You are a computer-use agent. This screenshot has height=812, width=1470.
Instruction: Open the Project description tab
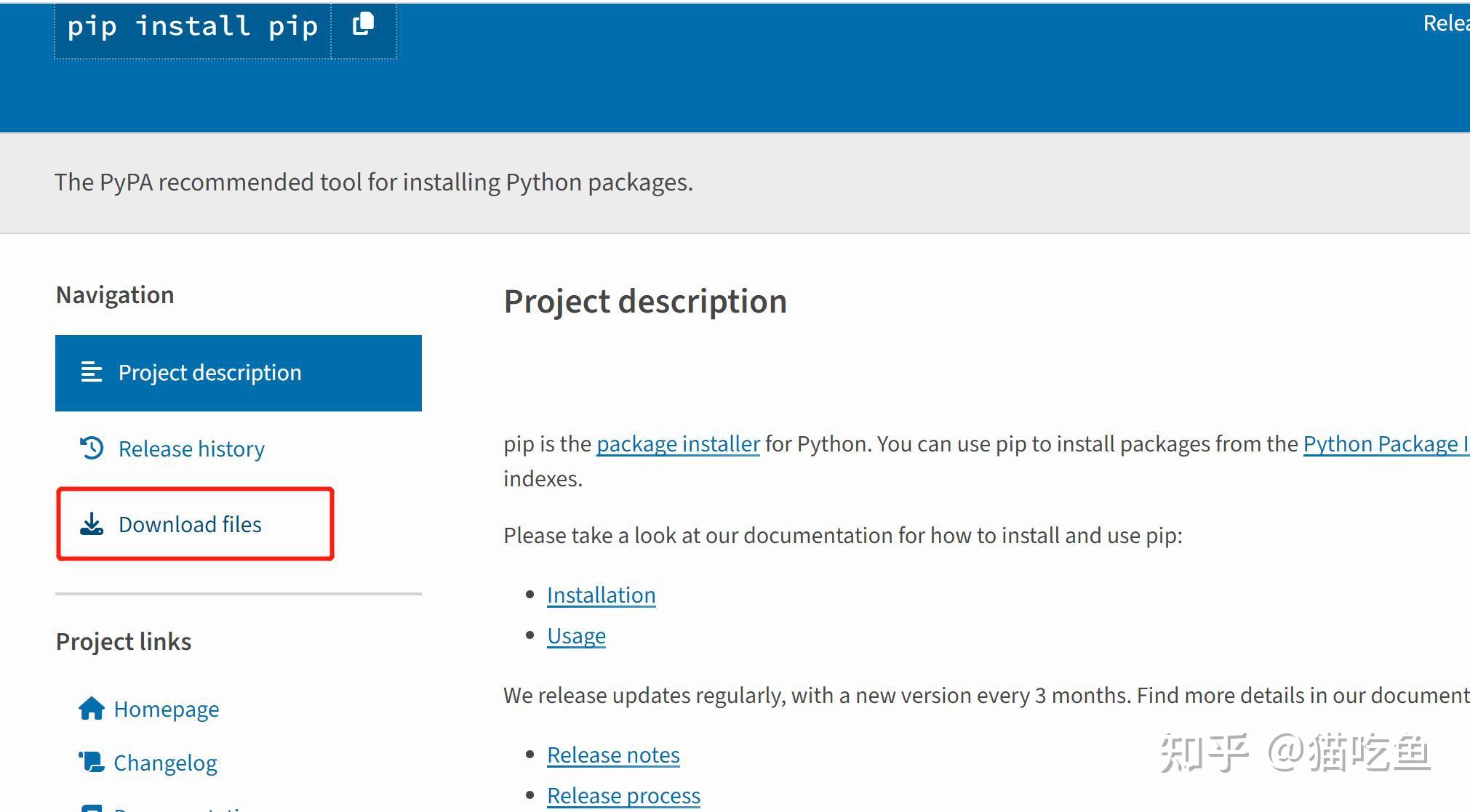(x=239, y=373)
